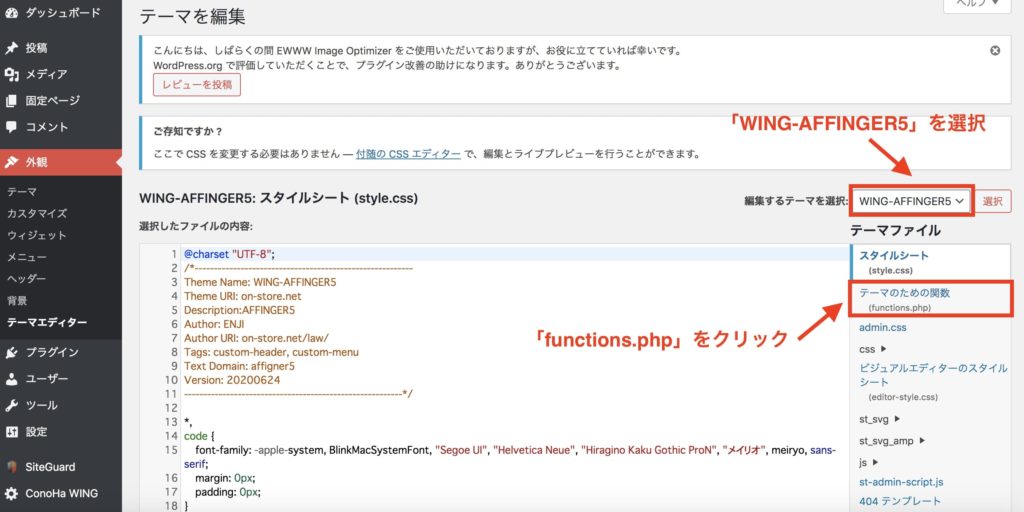The image size is (1024, 512).
Task: Click the レビューを投稿 button
Action: (197, 85)
